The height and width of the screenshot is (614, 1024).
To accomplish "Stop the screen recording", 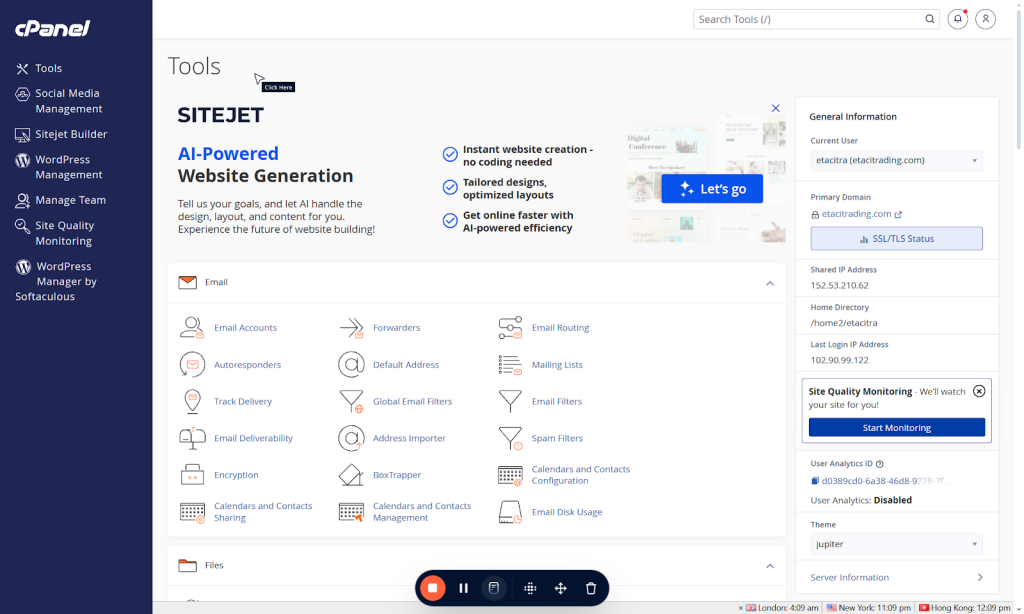I will pos(432,588).
